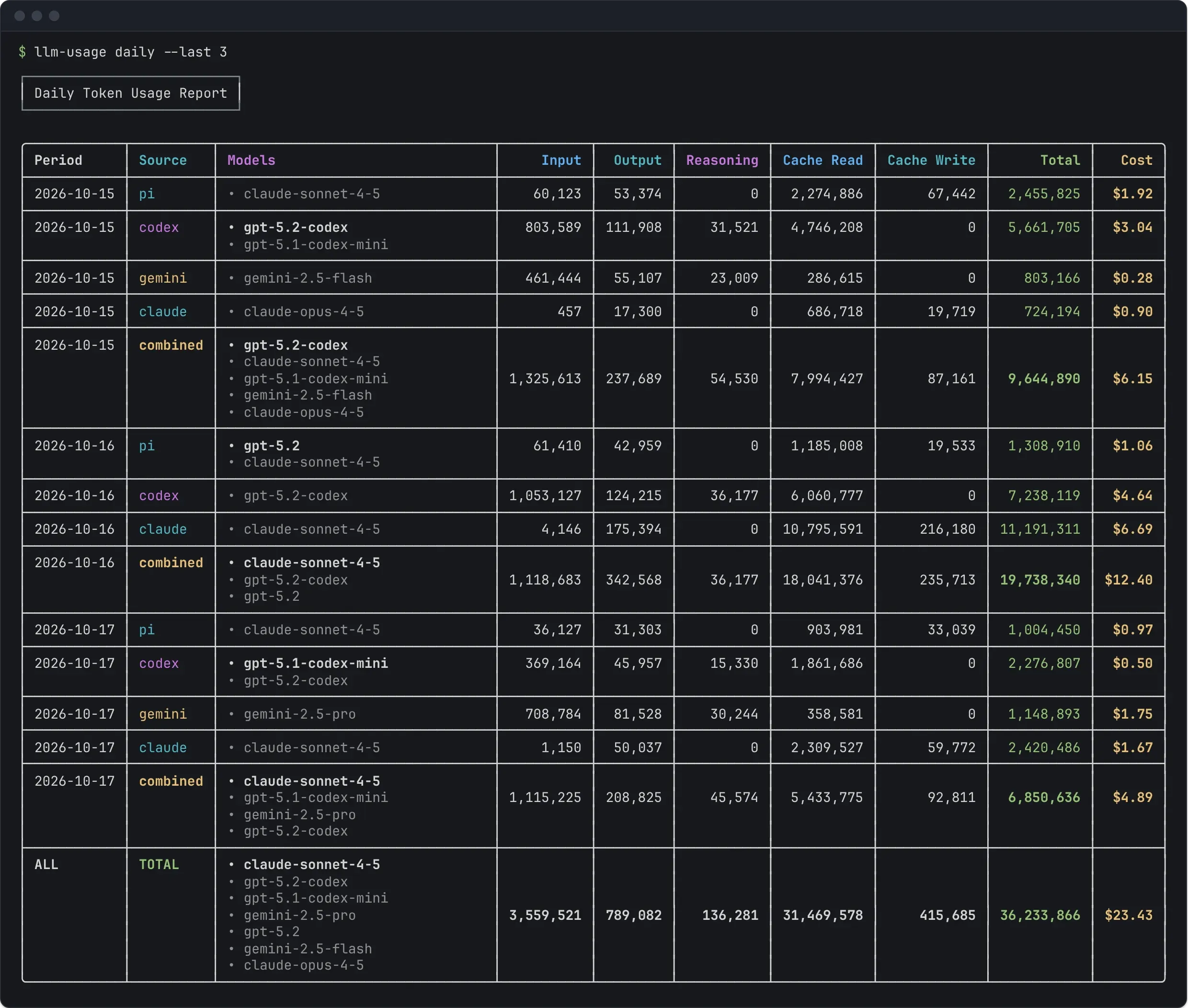This screenshot has width=1188, height=1008.
Task: Click the cache read value '10,795,591'
Action: point(823,529)
